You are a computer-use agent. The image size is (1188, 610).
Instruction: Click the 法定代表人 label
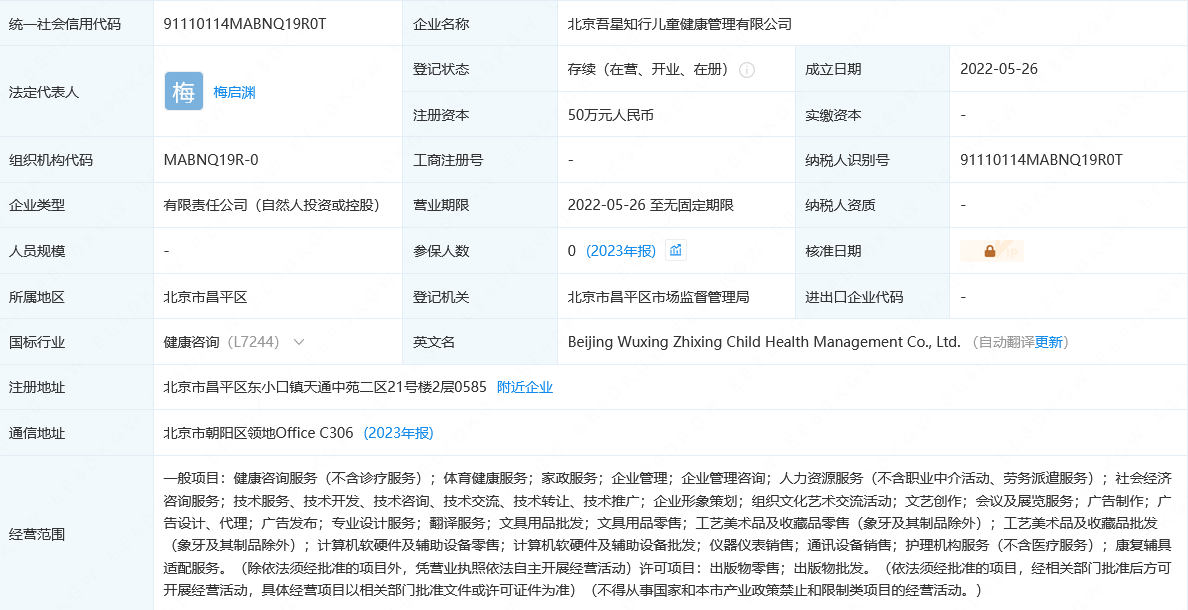pyautogui.click(x=43, y=92)
